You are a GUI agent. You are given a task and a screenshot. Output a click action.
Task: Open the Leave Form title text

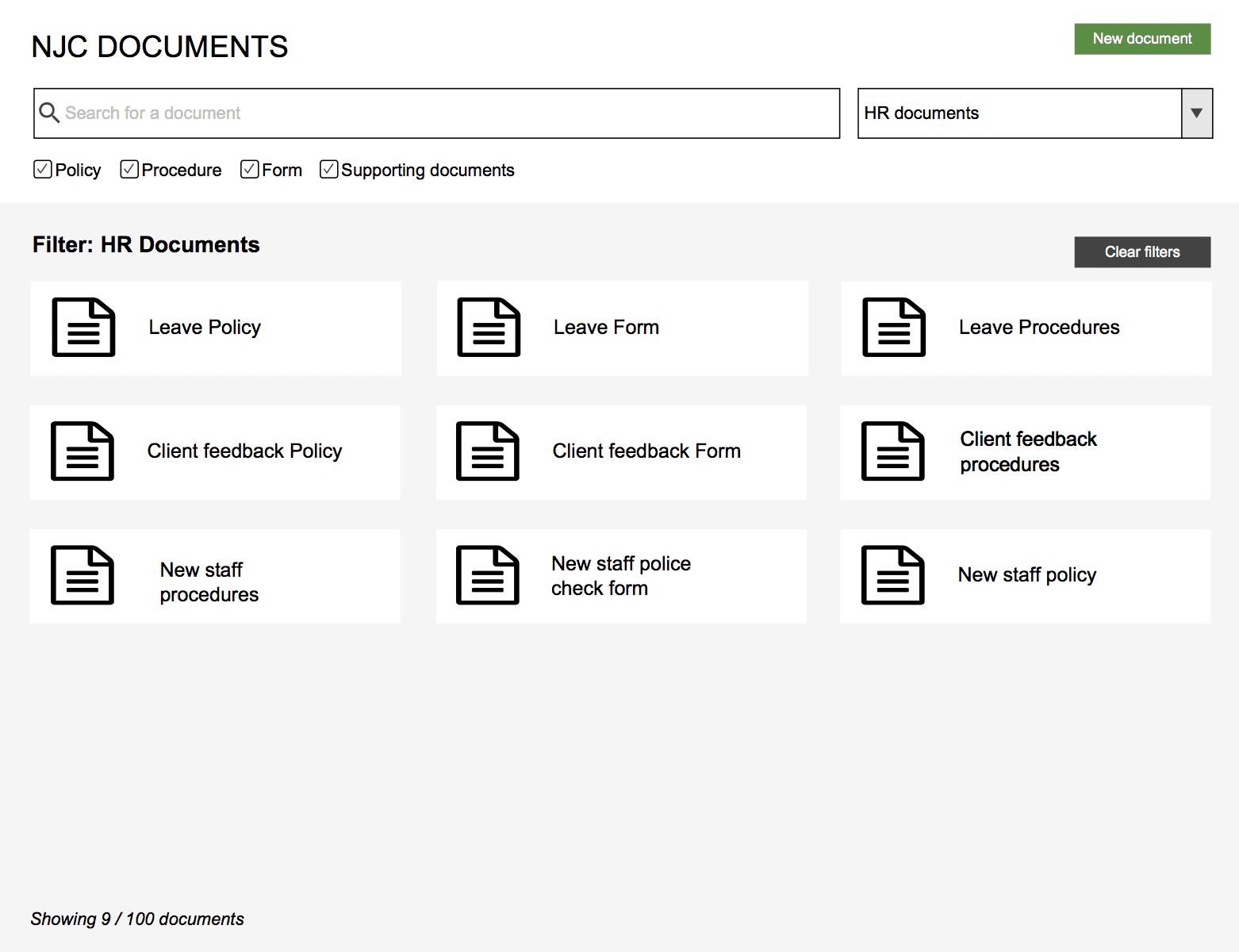tap(606, 327)
